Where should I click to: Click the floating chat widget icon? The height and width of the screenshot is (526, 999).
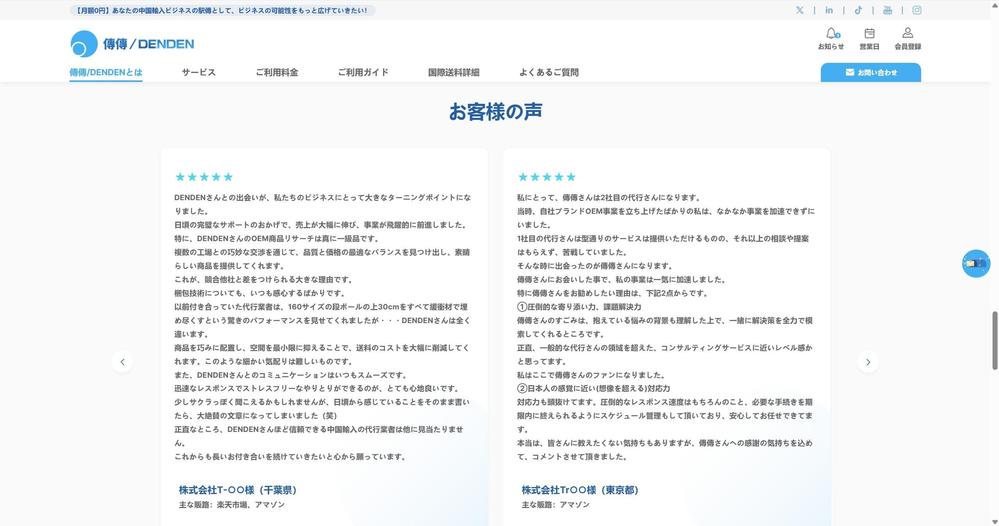tap(976, 263)
